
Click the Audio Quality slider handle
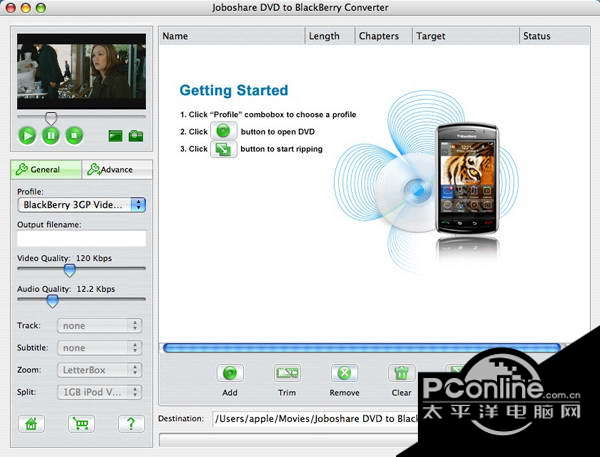pyautogui.click(x=52, y=301)
